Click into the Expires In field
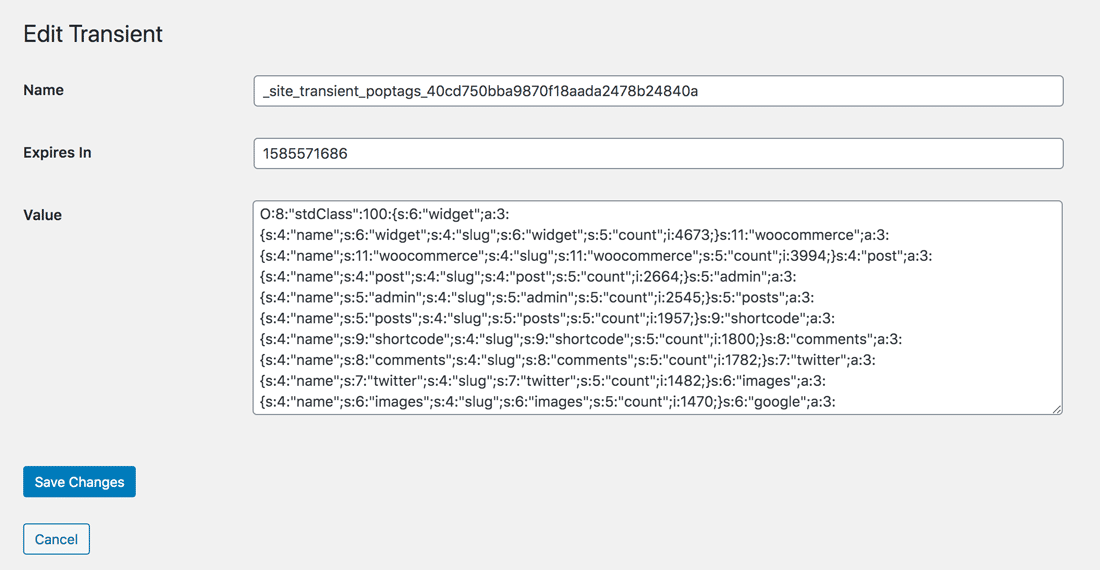Viewport: 1100px width, 570px height. point(658,154)
